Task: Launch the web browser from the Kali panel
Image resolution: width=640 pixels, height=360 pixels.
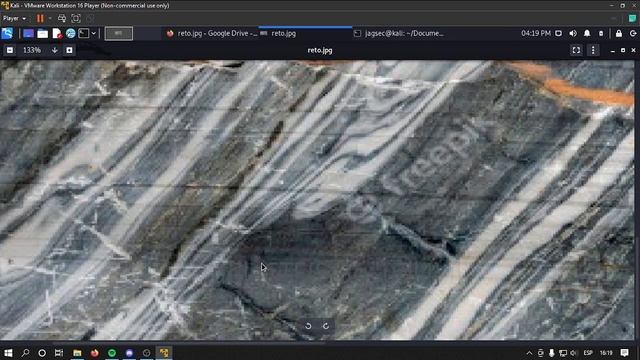Action: coord(71,33)
